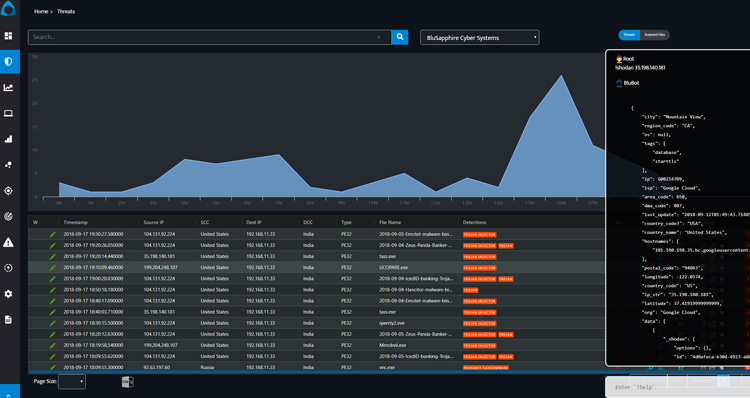Open the crosshair target sidebar icon

8,191
